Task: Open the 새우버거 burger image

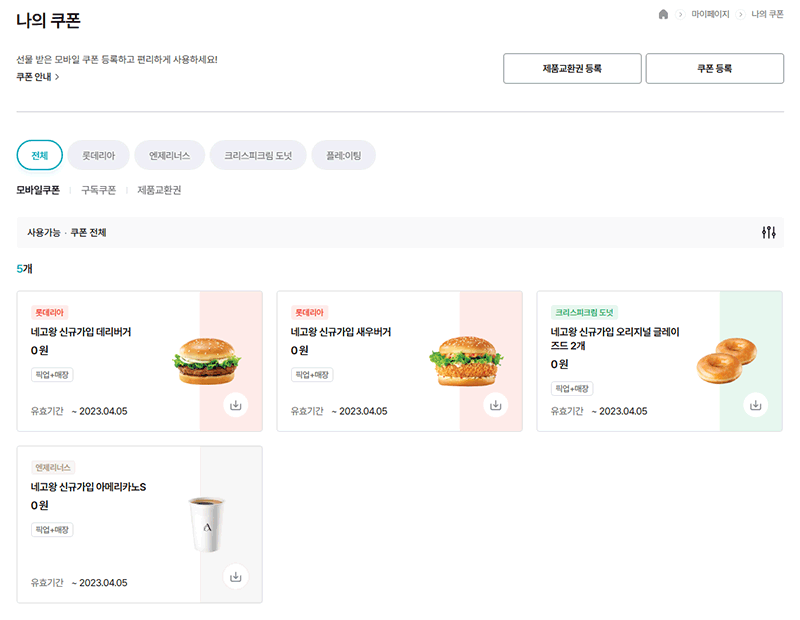Action: 466,361
